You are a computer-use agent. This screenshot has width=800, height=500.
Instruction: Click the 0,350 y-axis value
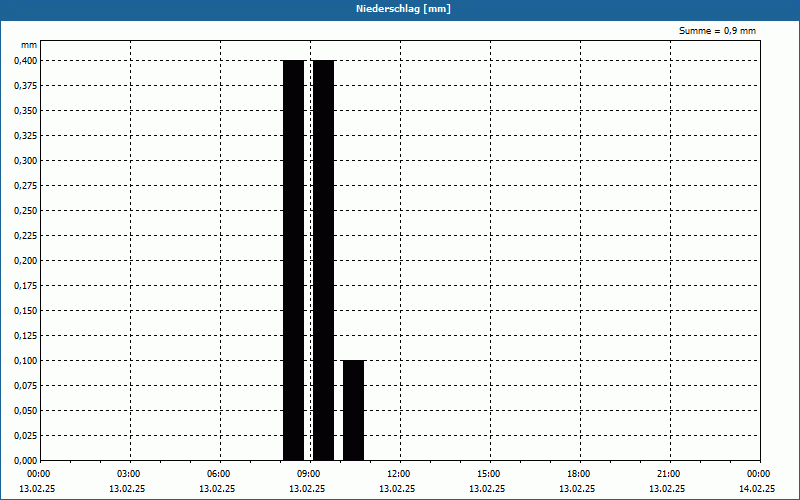tap(26, 111)
